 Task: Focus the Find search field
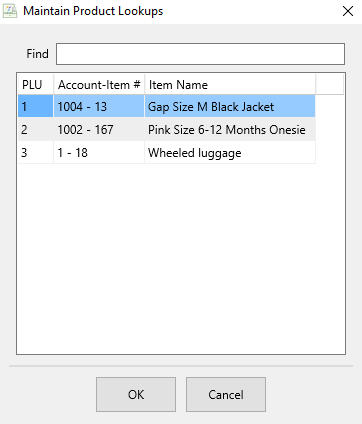pos(200,54)
